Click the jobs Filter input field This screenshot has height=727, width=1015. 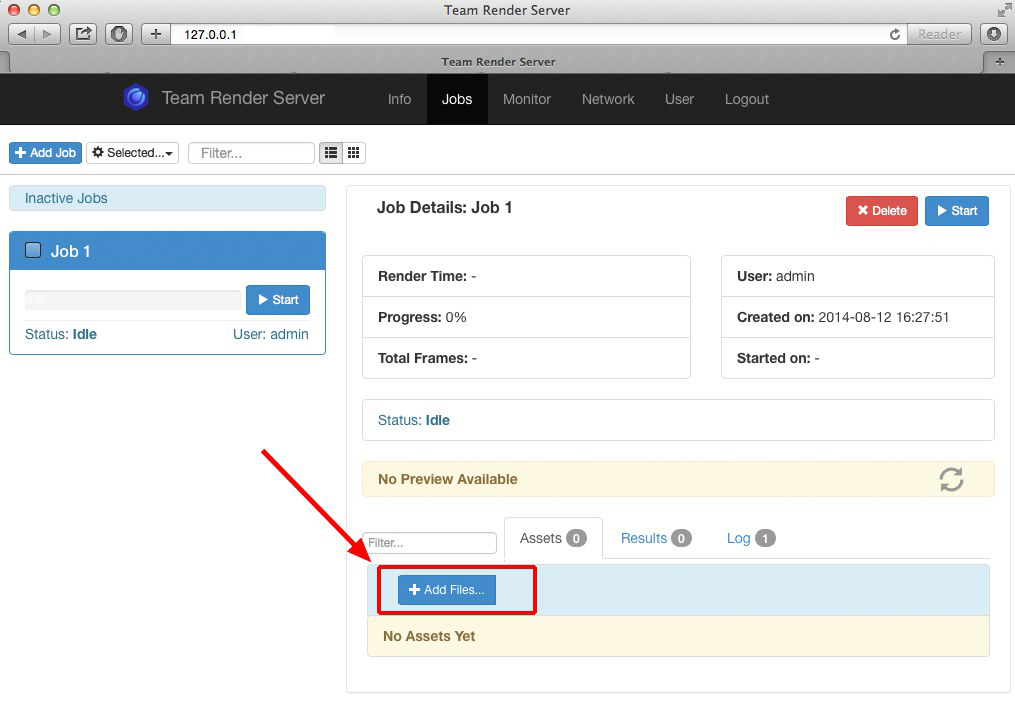pos(251,153)
